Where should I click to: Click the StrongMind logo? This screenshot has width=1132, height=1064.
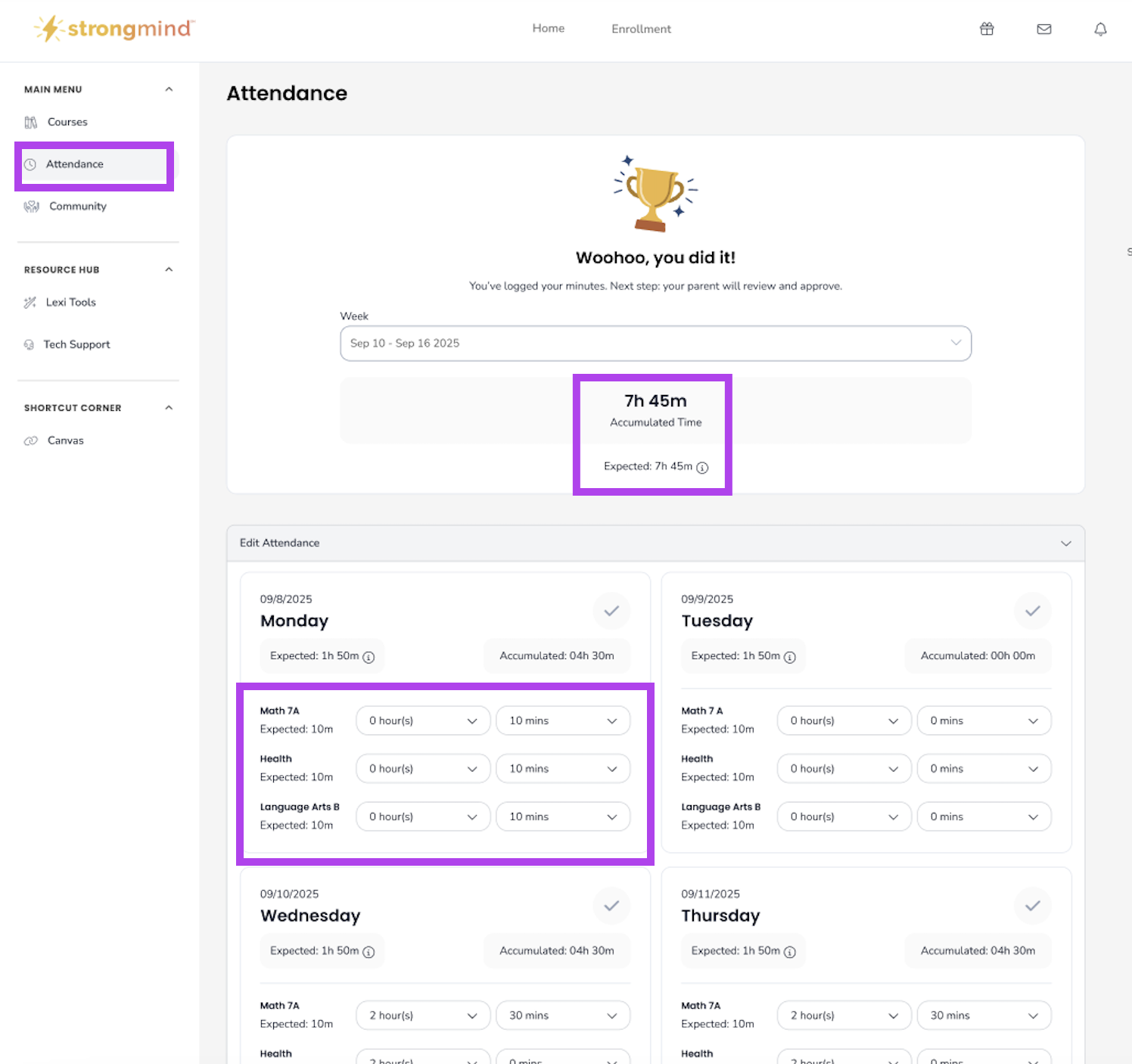coord(115,29)
